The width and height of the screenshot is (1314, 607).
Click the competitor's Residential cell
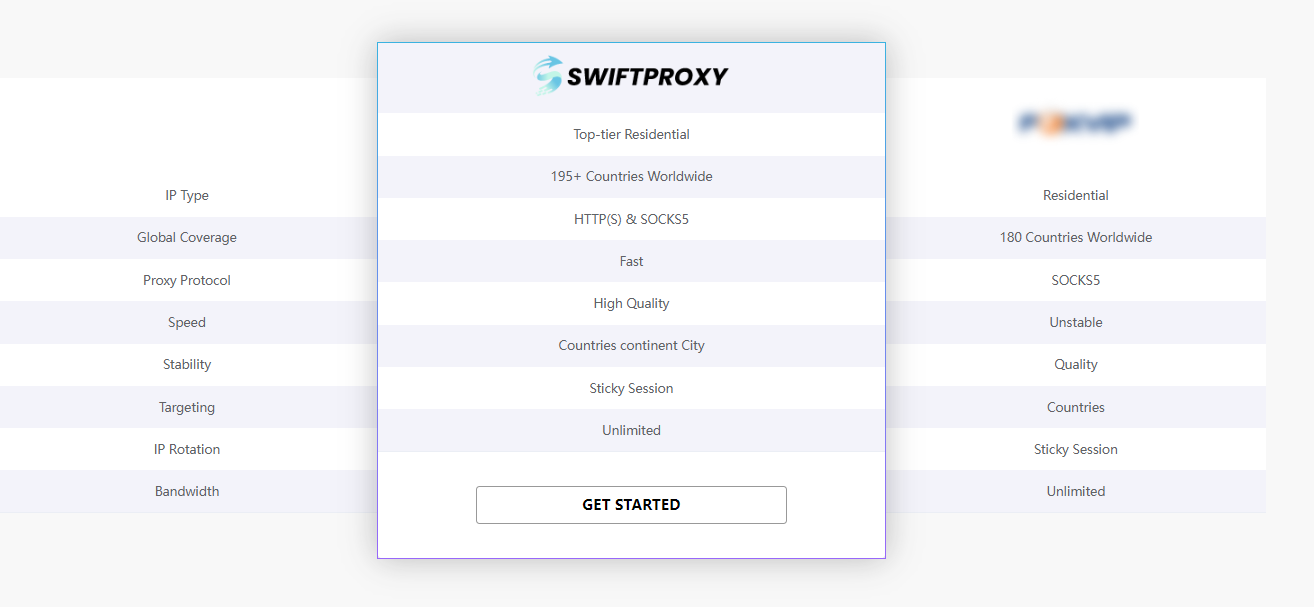click(x=1076, y=195)
